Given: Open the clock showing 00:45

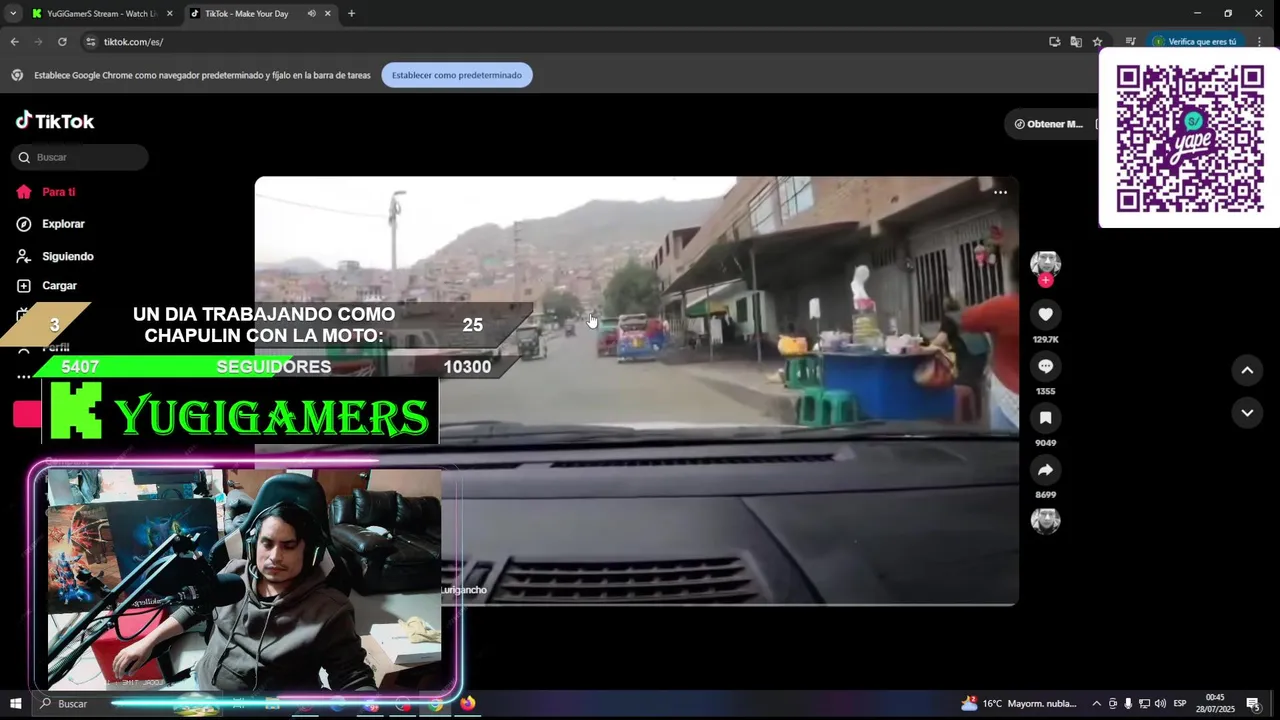Looking at the screenshot, I should pyautogui.click(x=1215, y=703).
